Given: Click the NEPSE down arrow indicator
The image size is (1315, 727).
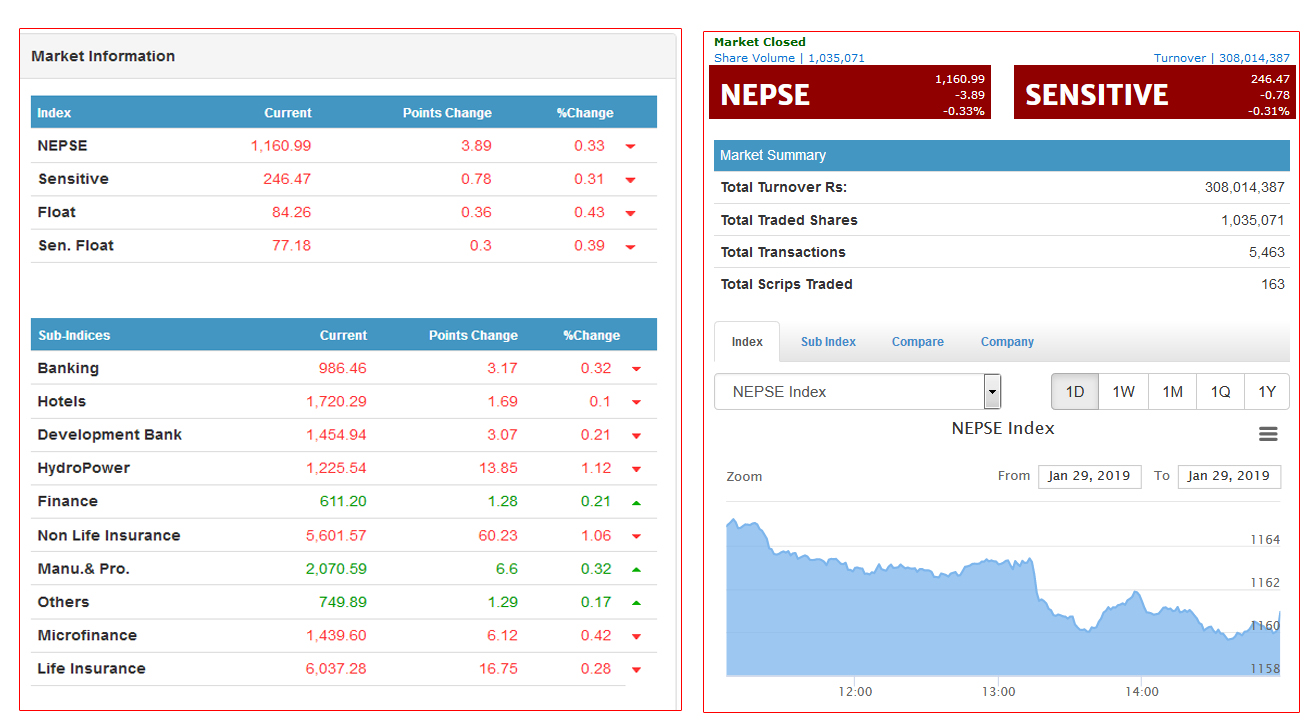Looking at the screenshot, I should [x=630, y=147].
